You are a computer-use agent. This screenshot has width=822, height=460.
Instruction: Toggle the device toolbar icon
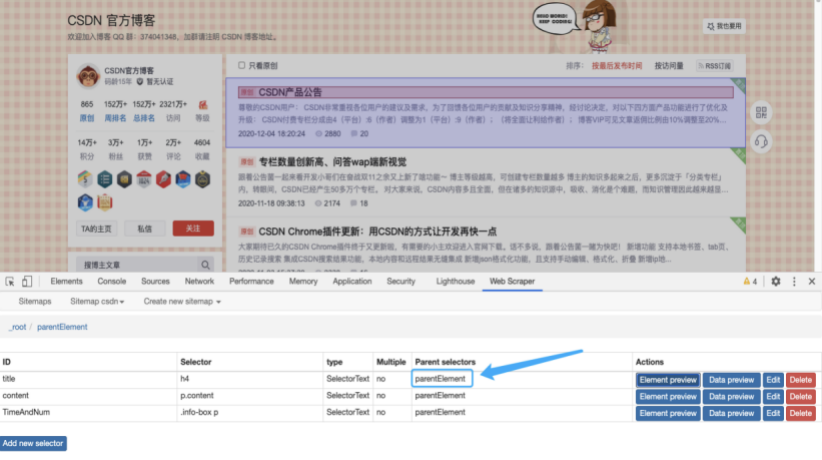coord(27,282)
